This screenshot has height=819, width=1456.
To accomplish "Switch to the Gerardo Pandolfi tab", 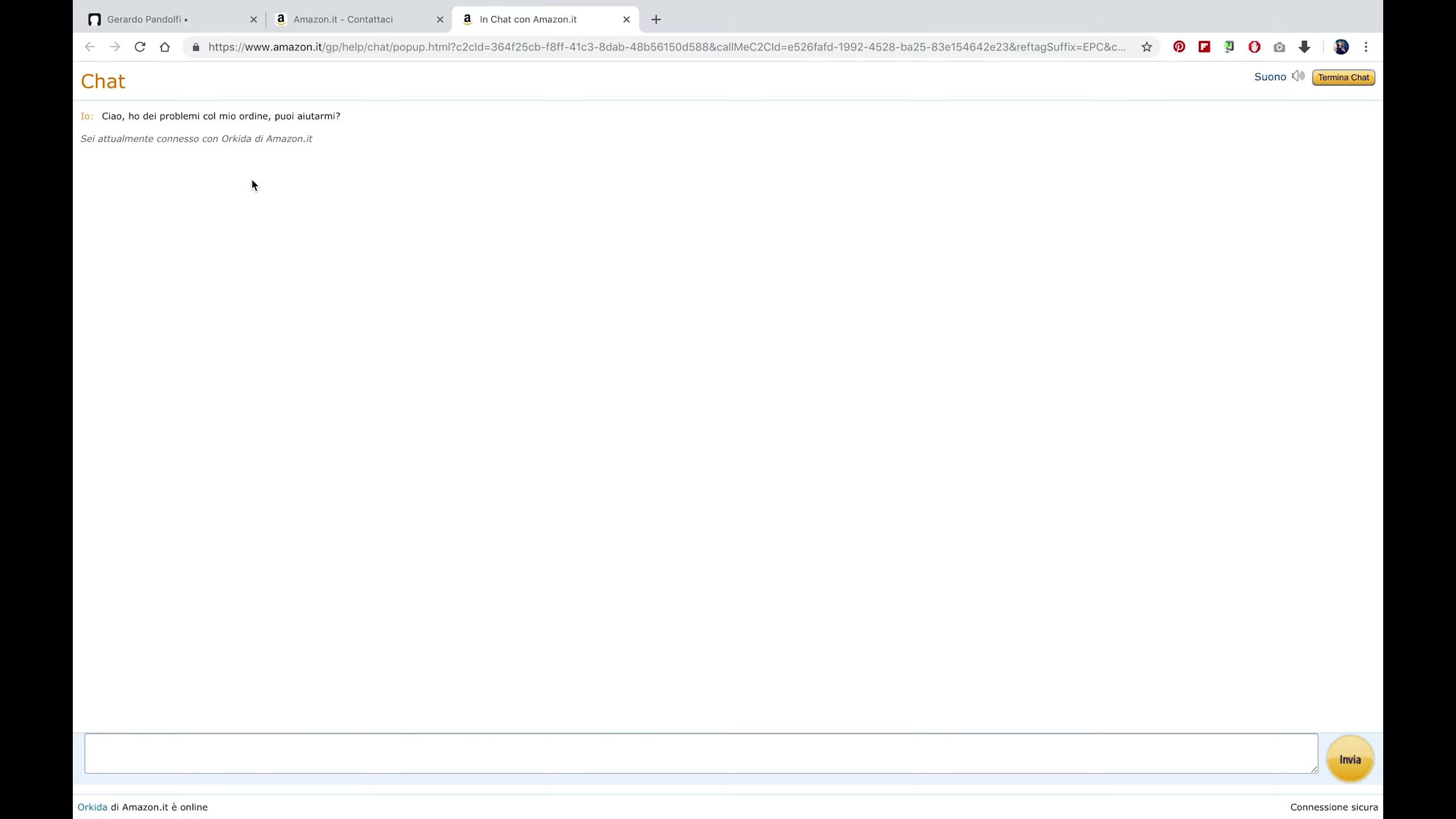I will click(x=172, y=19).
